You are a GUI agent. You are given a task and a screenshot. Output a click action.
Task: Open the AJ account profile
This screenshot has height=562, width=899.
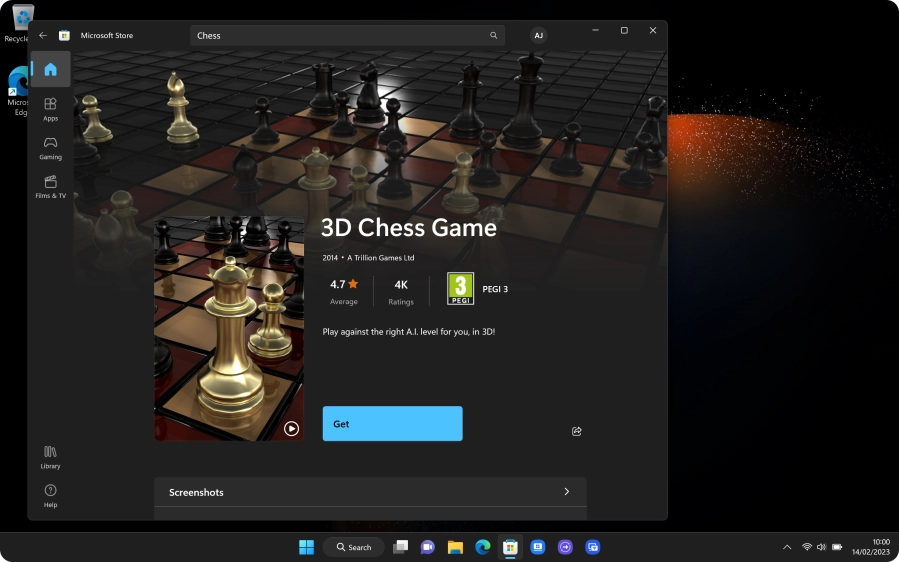pyautogui.click(x=538, y=35)
